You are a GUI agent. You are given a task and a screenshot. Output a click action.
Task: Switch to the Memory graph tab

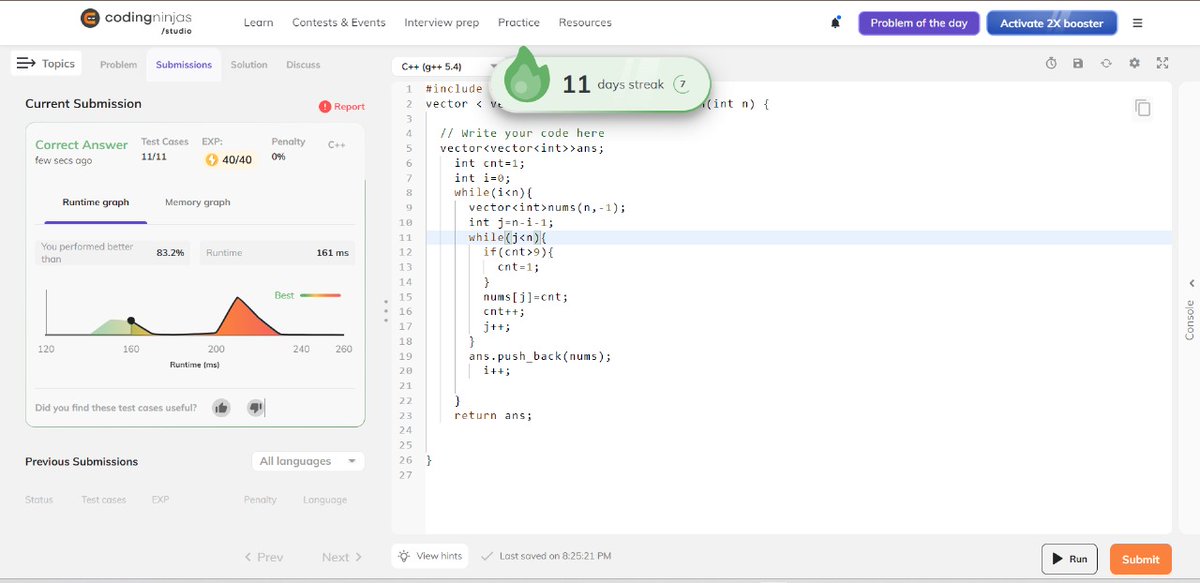click(195, 201)
